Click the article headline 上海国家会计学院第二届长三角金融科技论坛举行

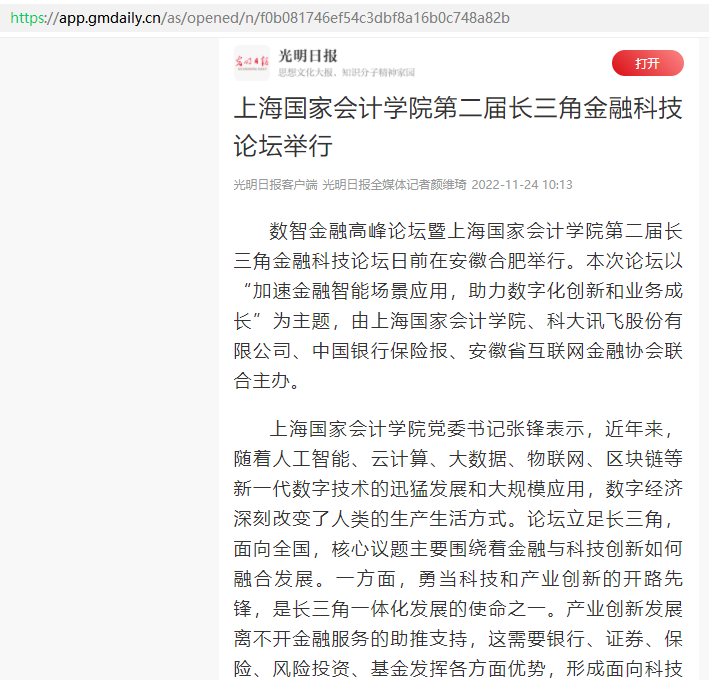[458, 126]
